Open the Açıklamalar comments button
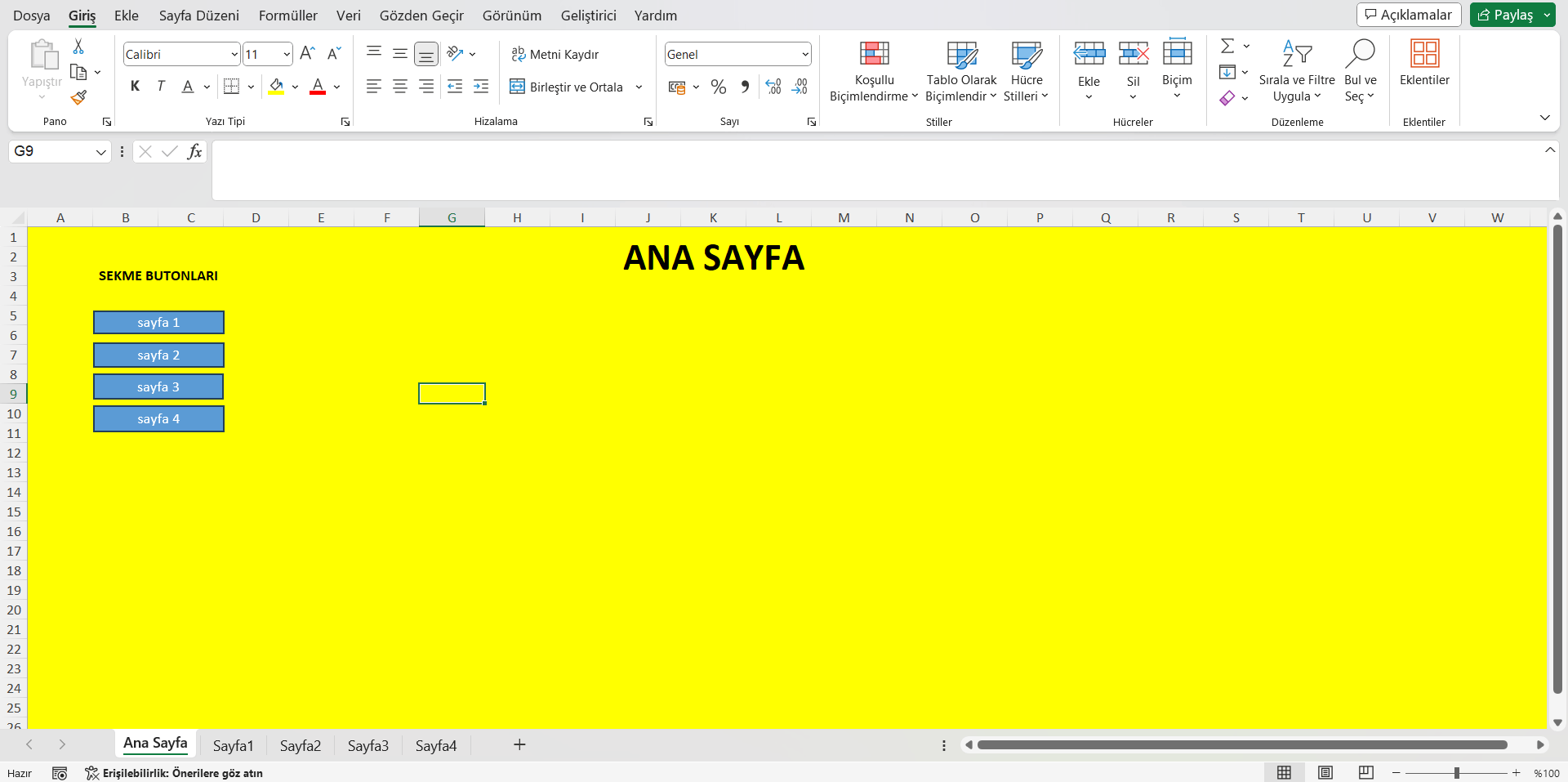This screenshot has width=1568, height=782. click(1409, 15)
